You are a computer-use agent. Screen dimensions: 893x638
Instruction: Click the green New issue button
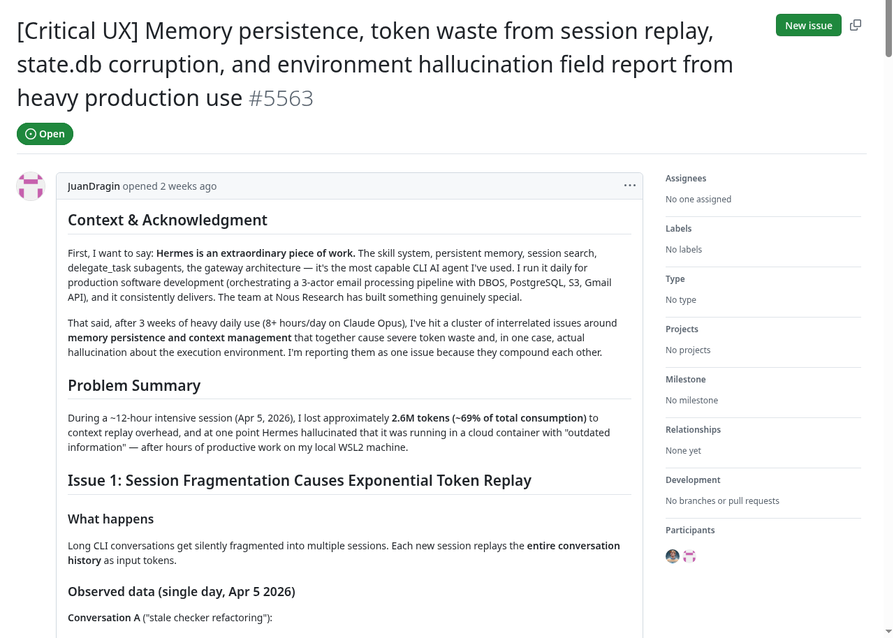808,24
